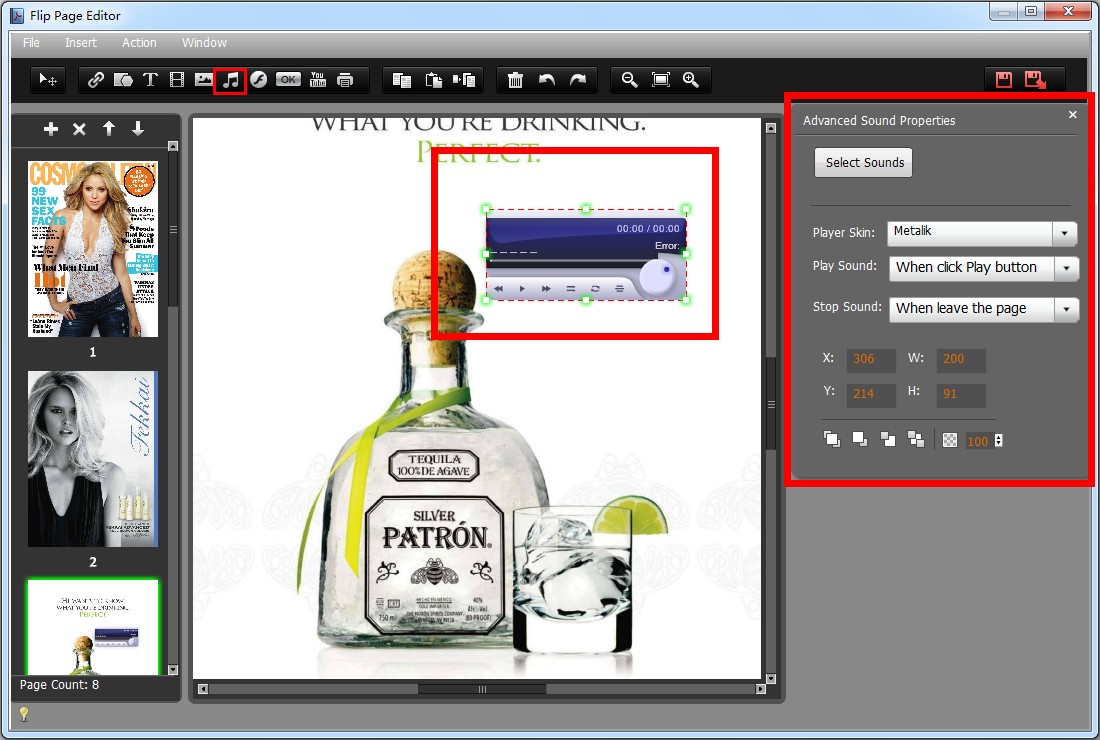Click the sound player repeat button
The image size is (1100, 740).
(595, 288)
